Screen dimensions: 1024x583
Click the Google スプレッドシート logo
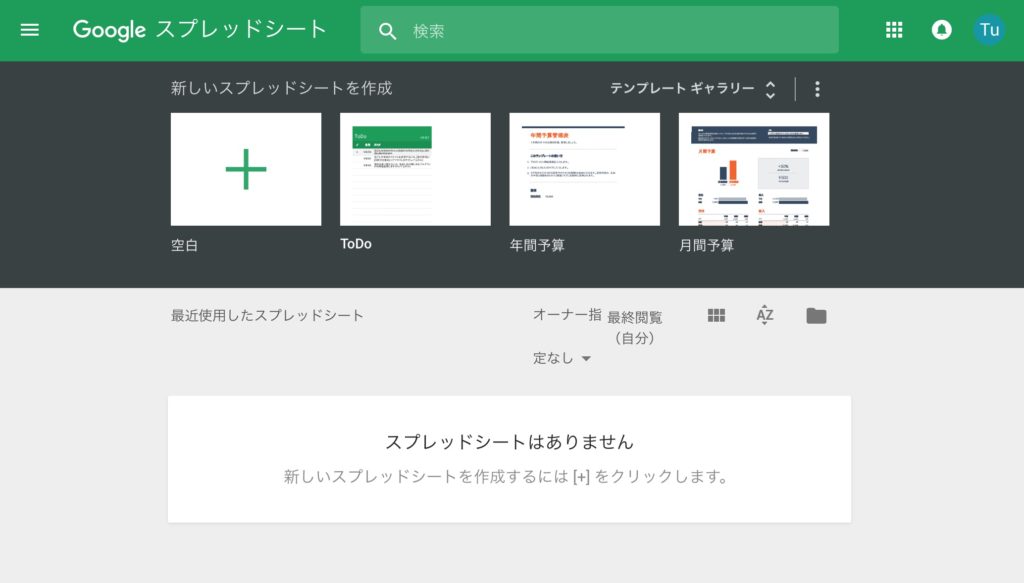pyautogui.click(x=200, y=30)
